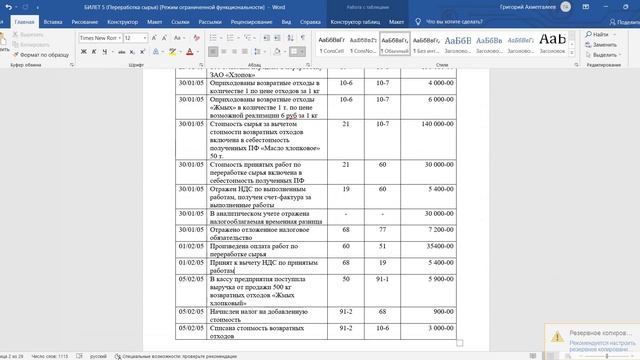Image resolution: width=640 pixels, height=360 pixels.
Task: Open the ribbon display options icon
Action: click(x=586, y=7)
